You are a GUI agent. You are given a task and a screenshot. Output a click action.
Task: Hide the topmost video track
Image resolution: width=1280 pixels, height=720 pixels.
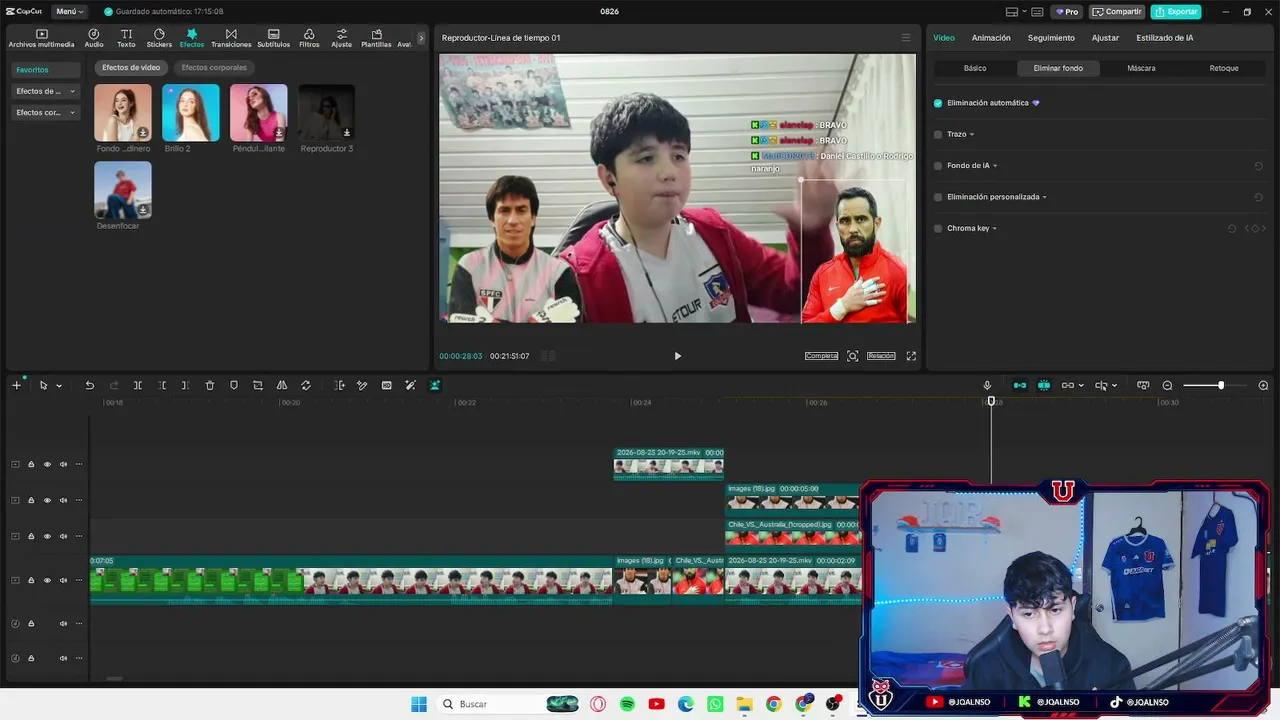(x=47, y=464)
